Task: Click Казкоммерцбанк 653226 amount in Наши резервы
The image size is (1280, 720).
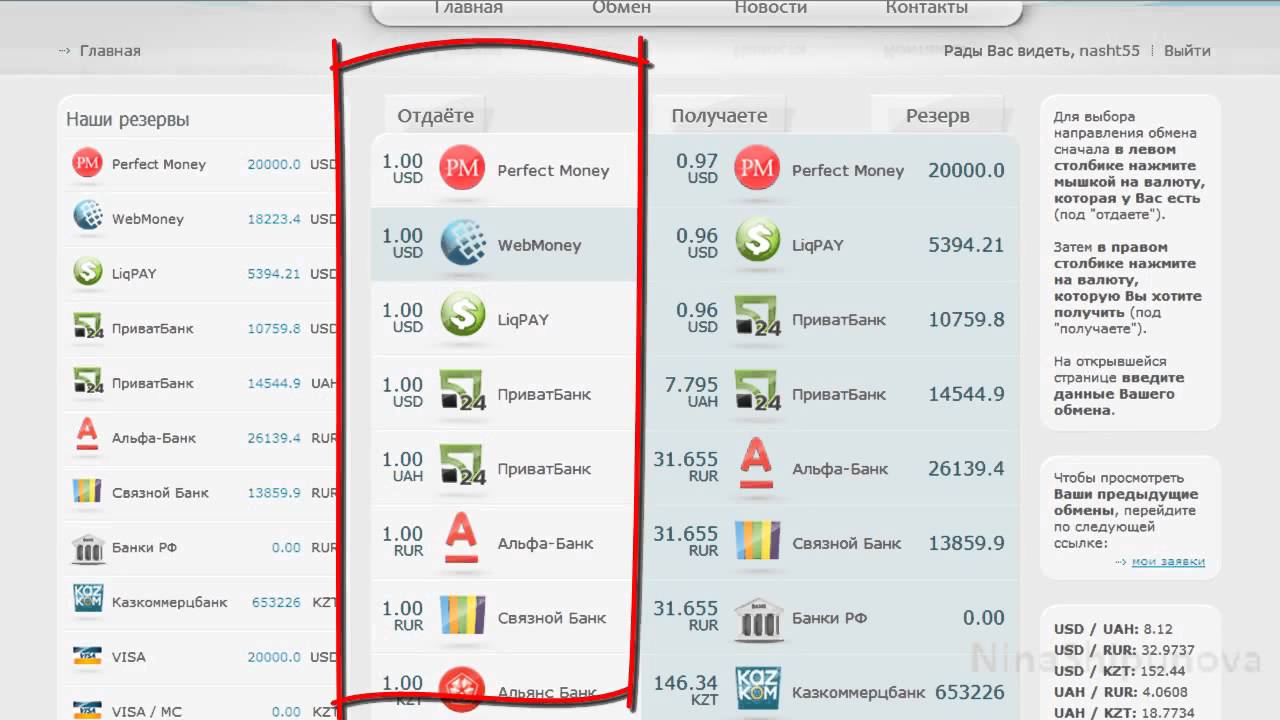Action: [276, 602]
